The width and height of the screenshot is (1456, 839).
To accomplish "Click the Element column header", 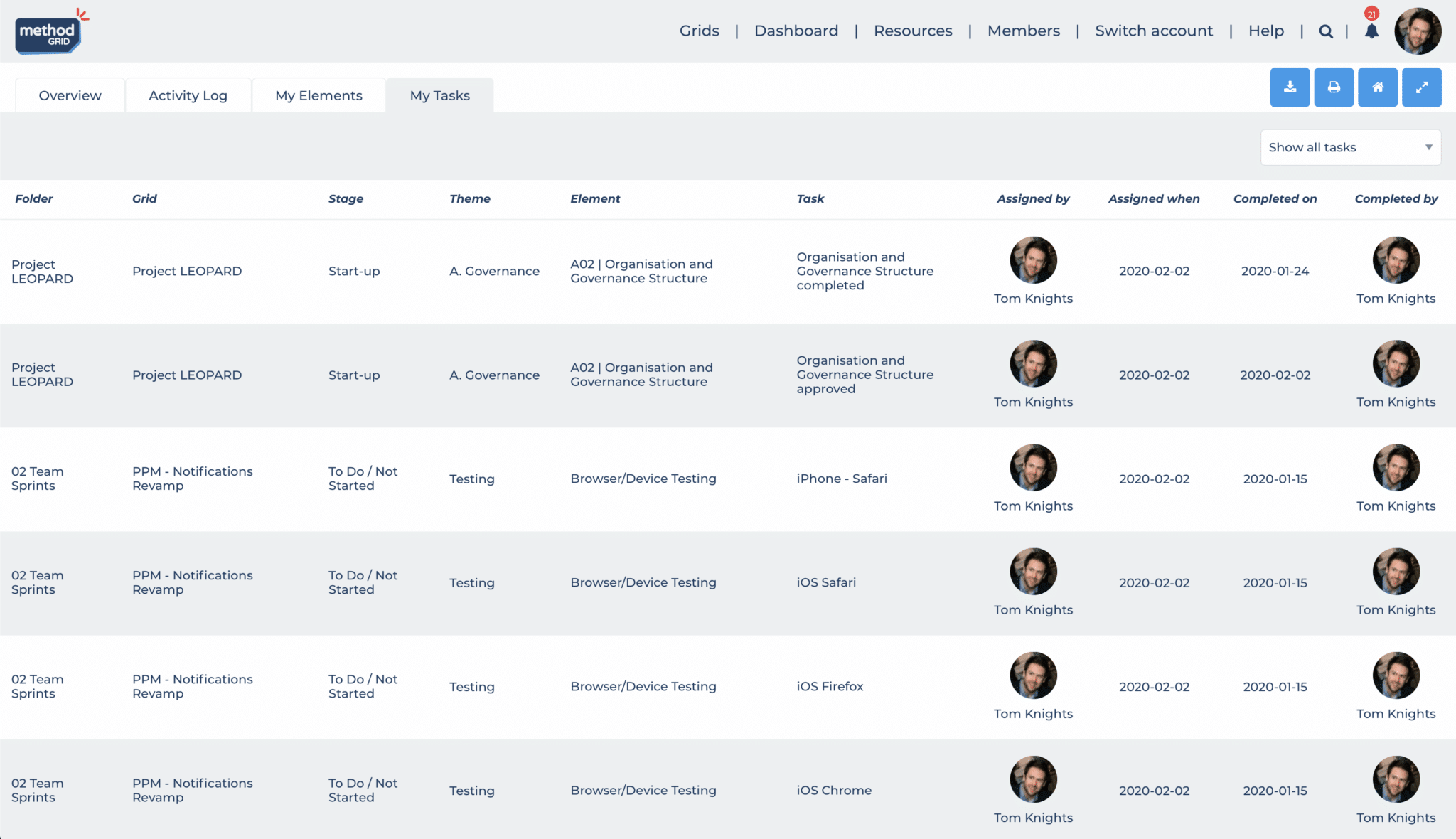I will (595, 198).
